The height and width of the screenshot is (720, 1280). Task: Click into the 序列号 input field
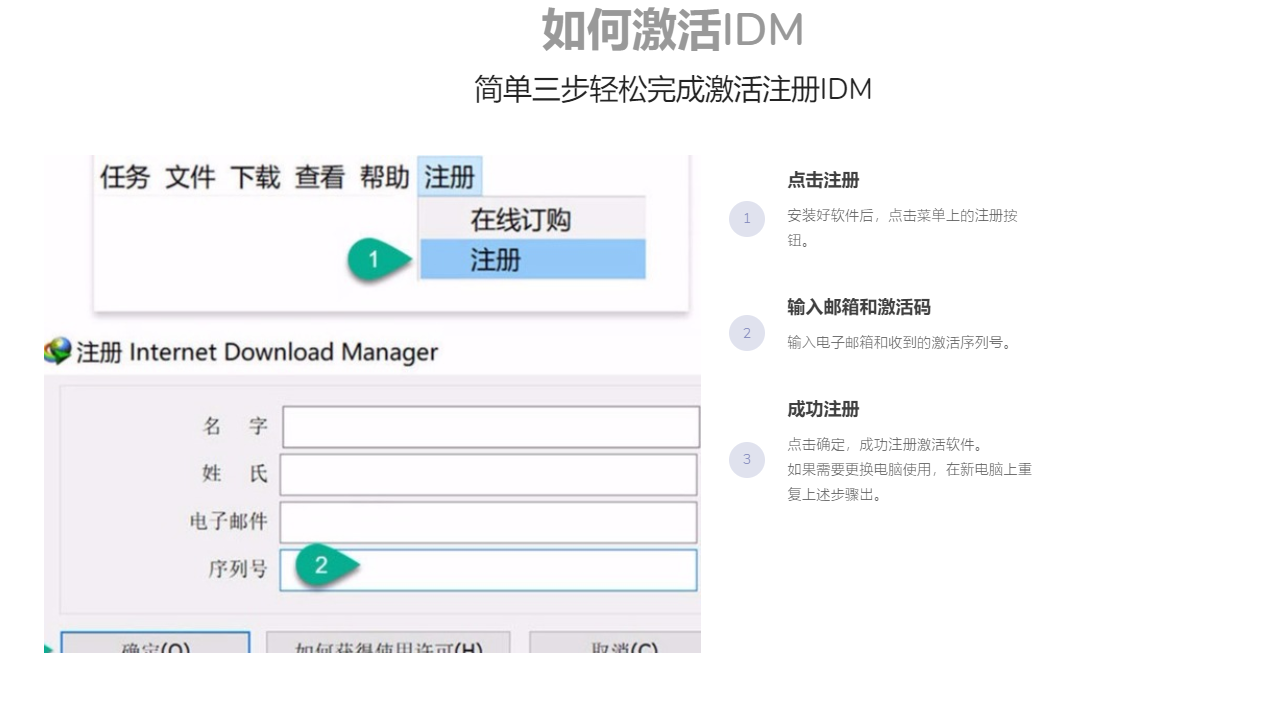tap(488, 570)
